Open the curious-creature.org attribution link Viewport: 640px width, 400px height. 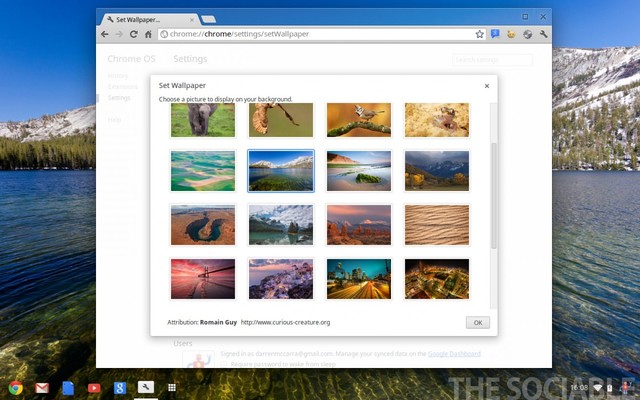[285, 322]
